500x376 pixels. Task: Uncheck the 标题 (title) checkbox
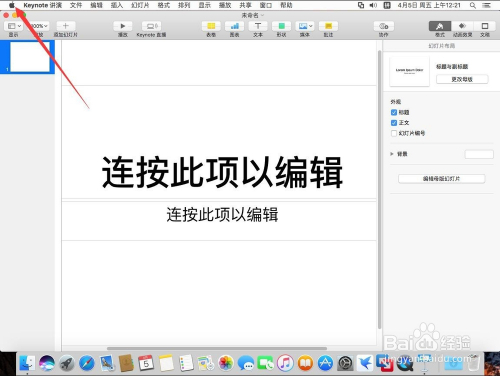[x=394, y=112]
